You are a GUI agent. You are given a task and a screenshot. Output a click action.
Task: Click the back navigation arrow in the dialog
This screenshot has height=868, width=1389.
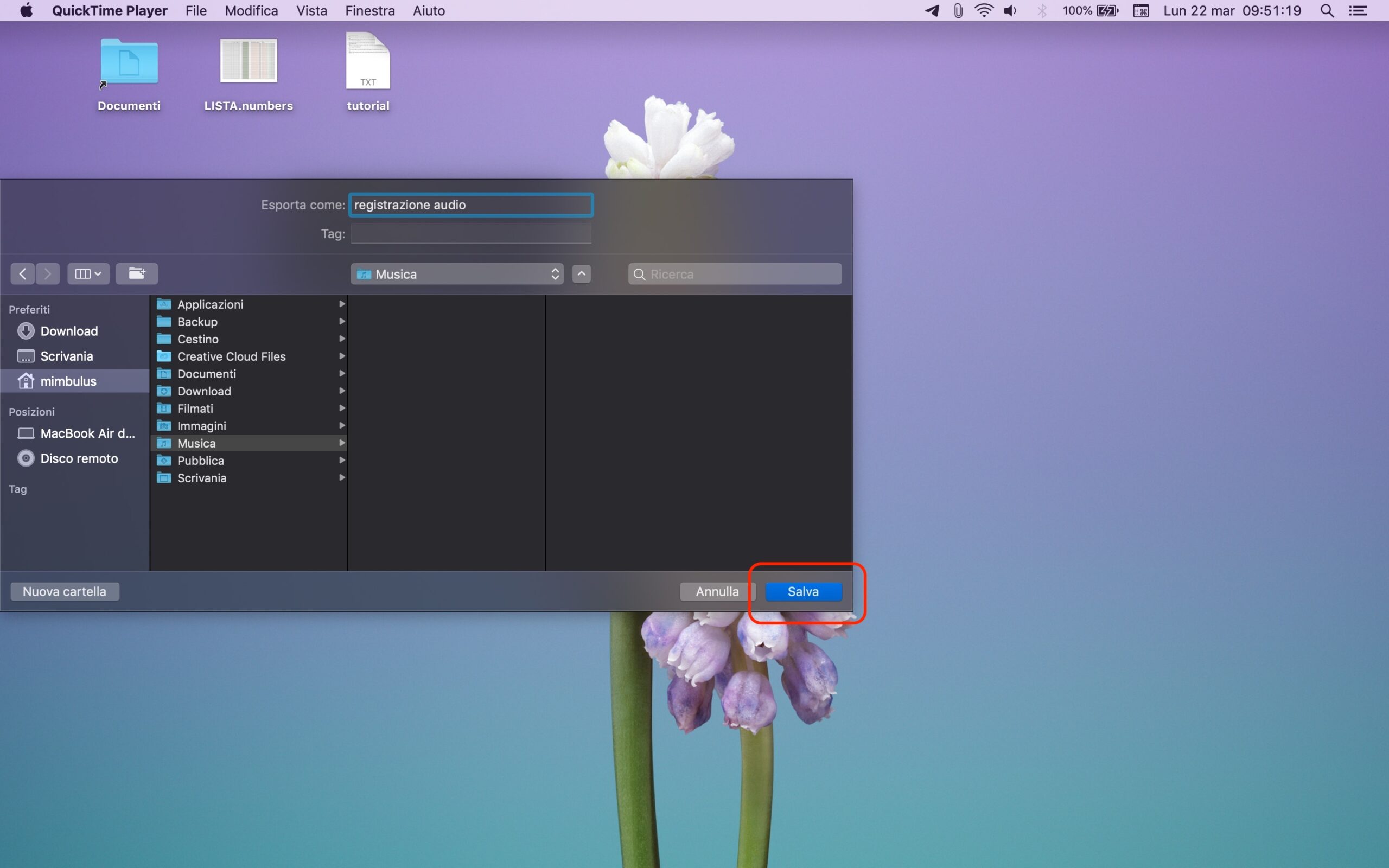point(22,274)
